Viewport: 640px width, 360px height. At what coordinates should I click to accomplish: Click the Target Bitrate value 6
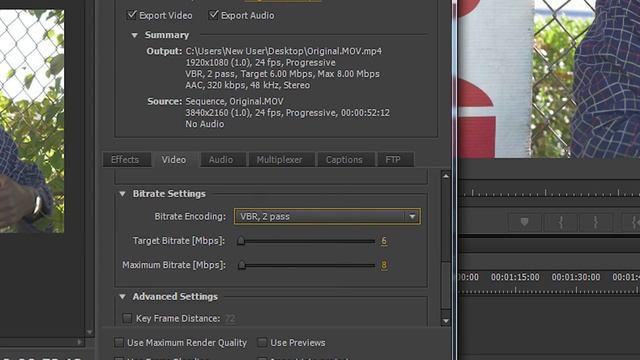(x=384, y=241)
